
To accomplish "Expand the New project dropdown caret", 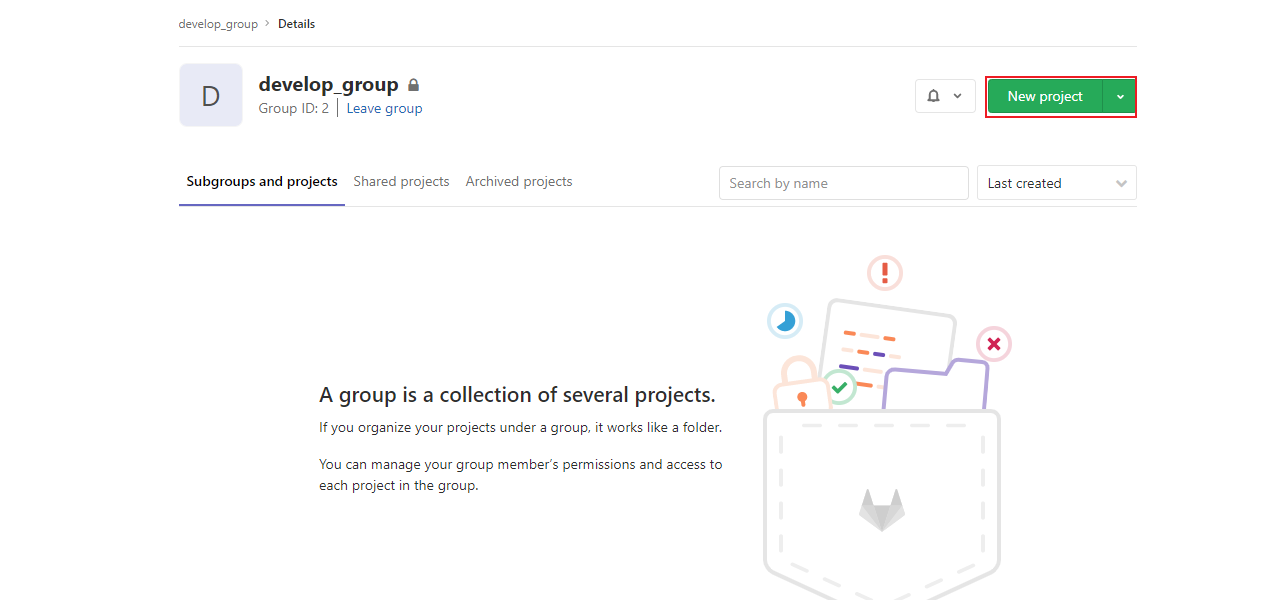I will click(x=1120, y=97).
